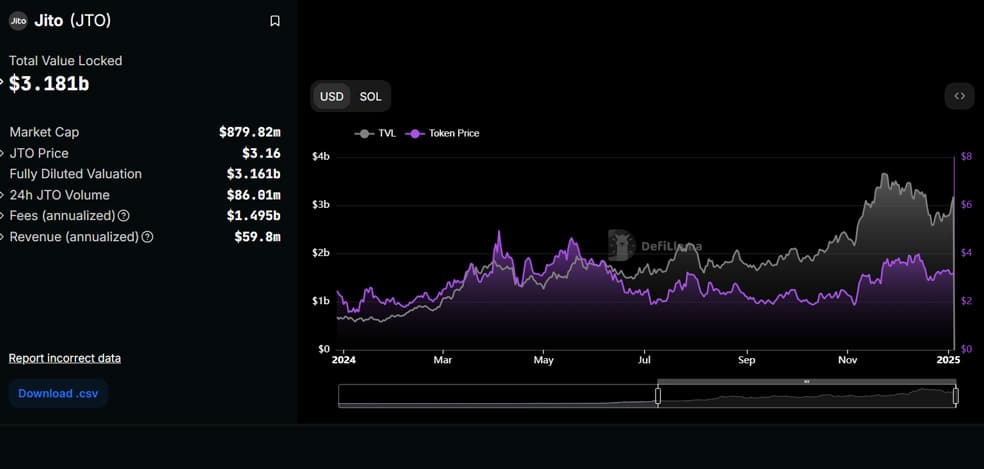984x469 pixels.
Task: Click the Jul label on x-axis
Action: pos(644,361)
